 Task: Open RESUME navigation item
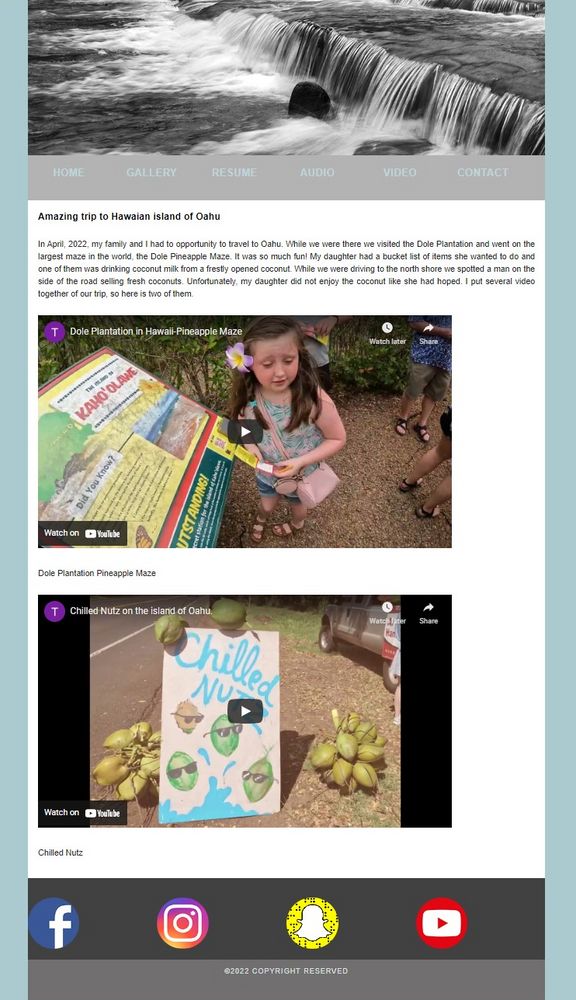[x=234, y=172]
